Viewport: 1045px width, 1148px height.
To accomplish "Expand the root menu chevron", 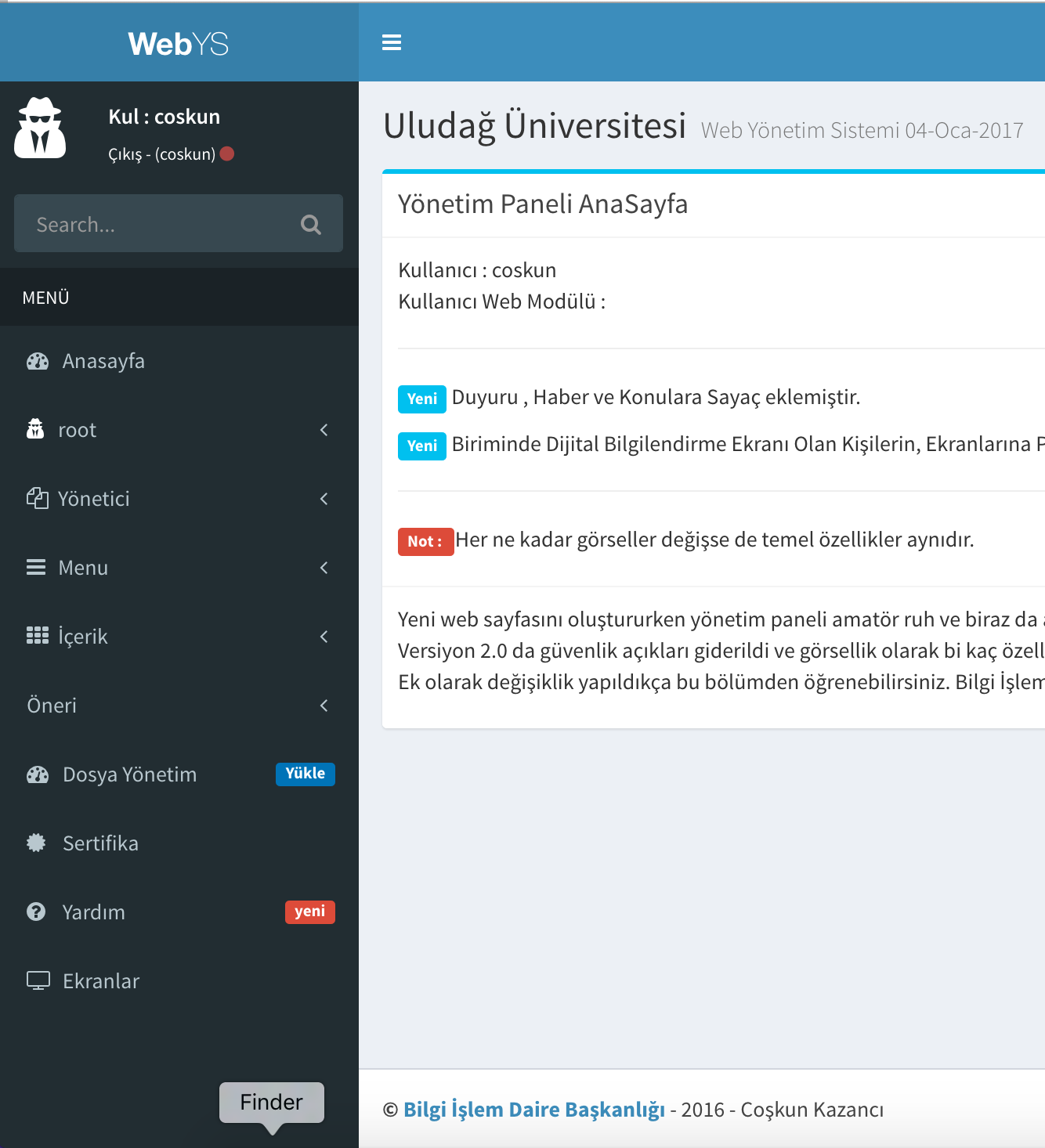I will 324,429.
